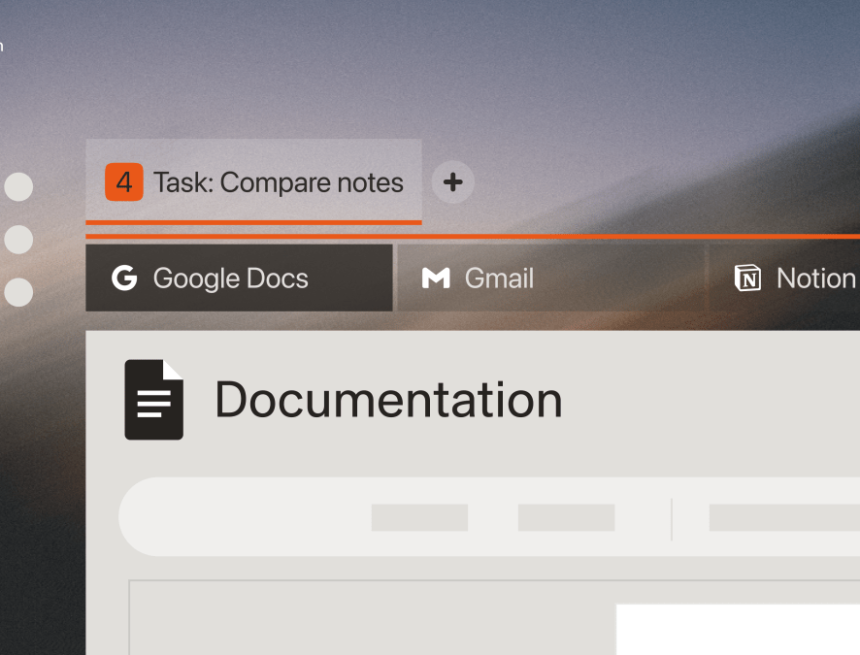Click the Gmail envelope M icon
The image size is (860, 655).
pyautogui.click(x=436, y=278)
